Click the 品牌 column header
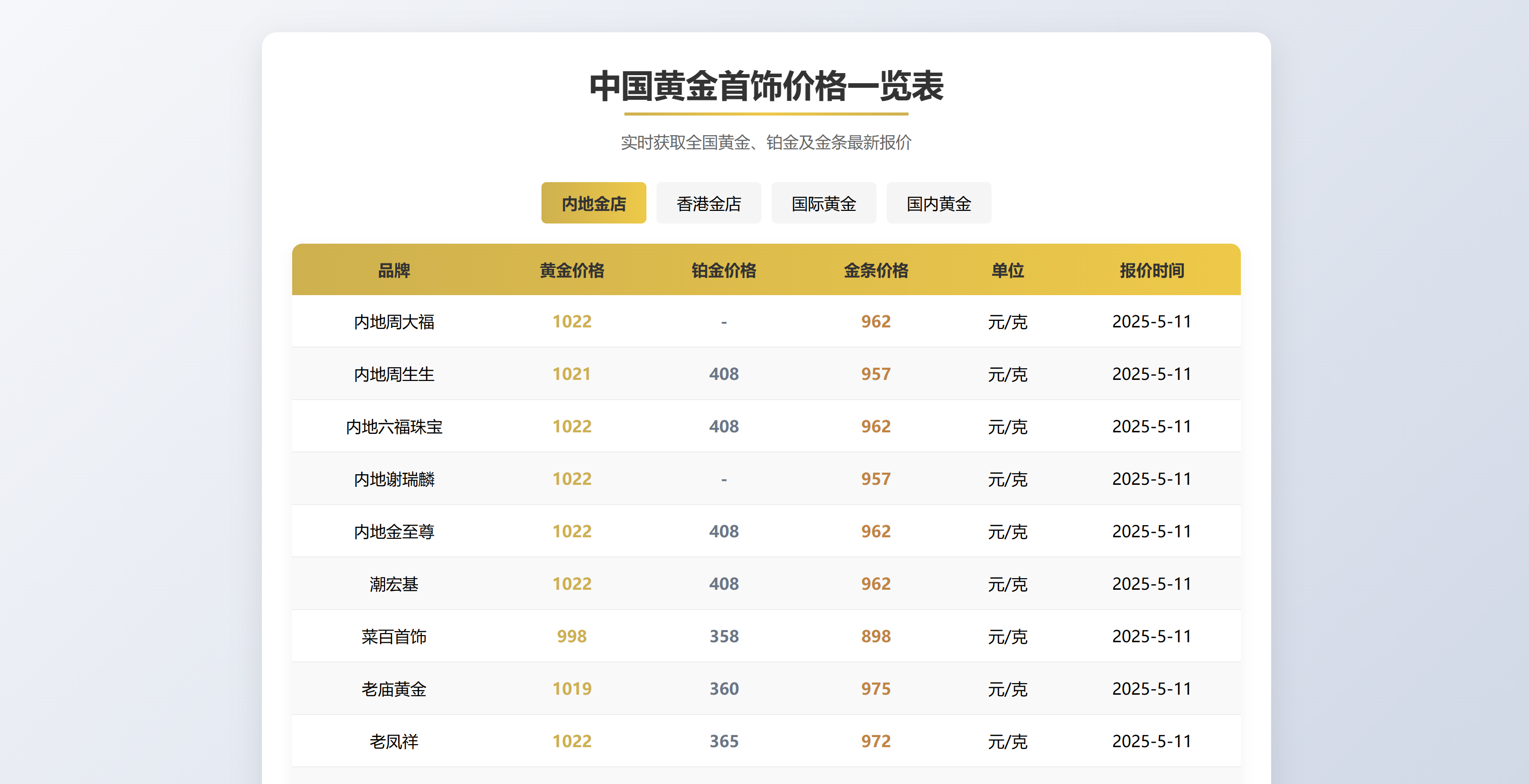Image resolution: width=1529 pixels, height=784 pixels. coord(394,270)
